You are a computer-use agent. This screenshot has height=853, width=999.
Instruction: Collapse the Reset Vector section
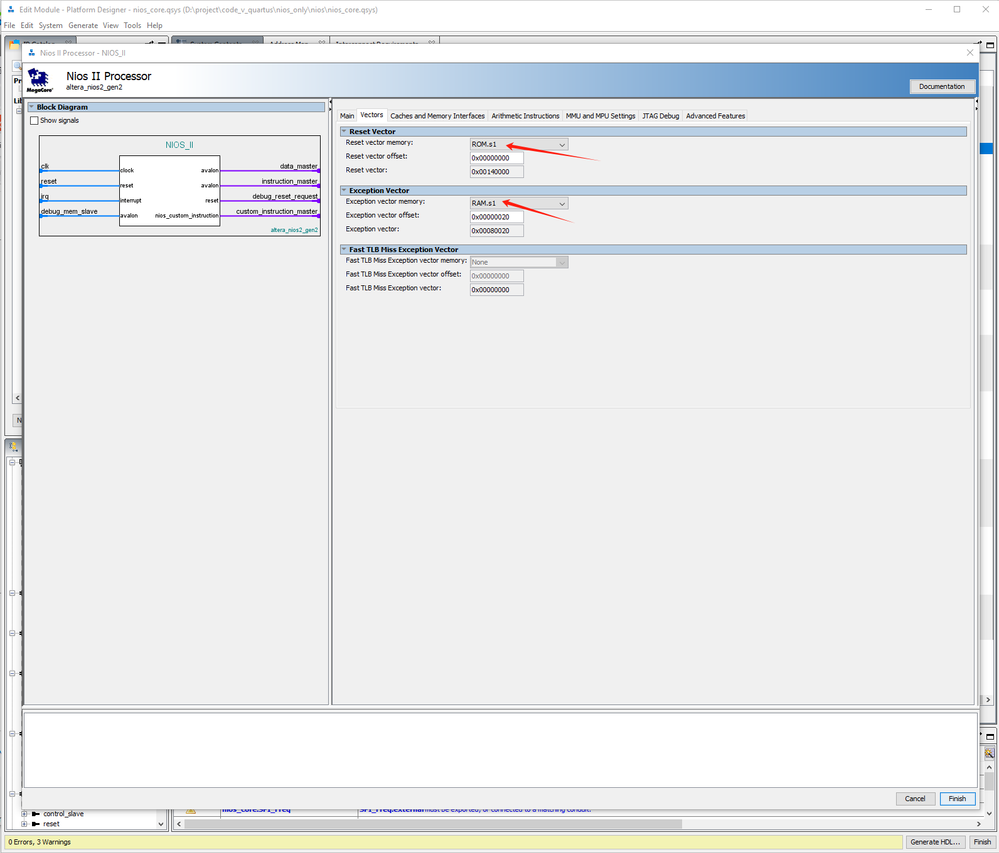[344, 131]
